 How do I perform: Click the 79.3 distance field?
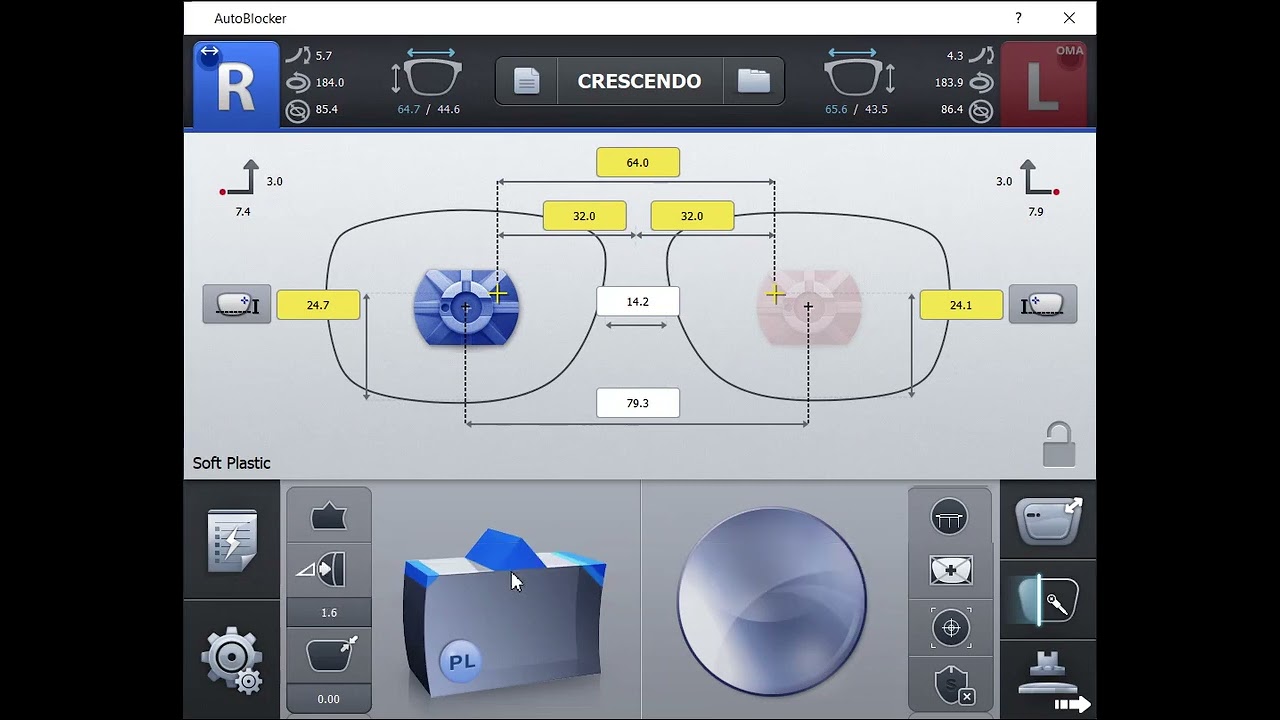(x=638, y=403)
